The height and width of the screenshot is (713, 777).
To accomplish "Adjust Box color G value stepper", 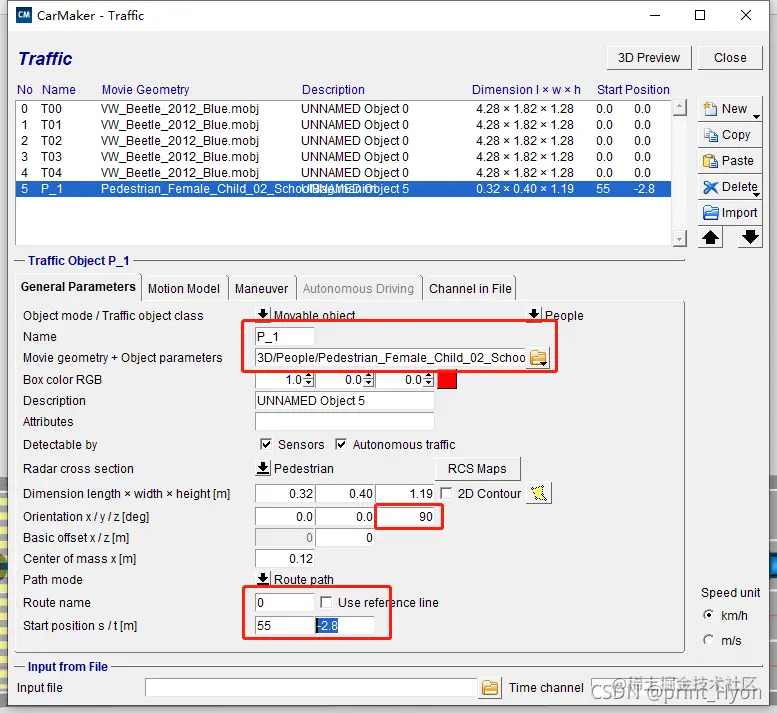I will tap(369, 380).
